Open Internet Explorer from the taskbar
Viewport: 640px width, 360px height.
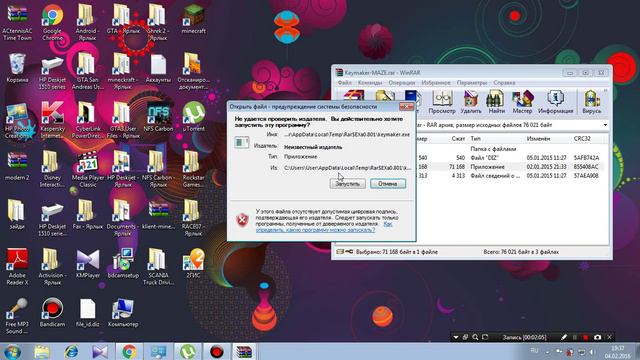pyautogui.click(x=71, y=351)
